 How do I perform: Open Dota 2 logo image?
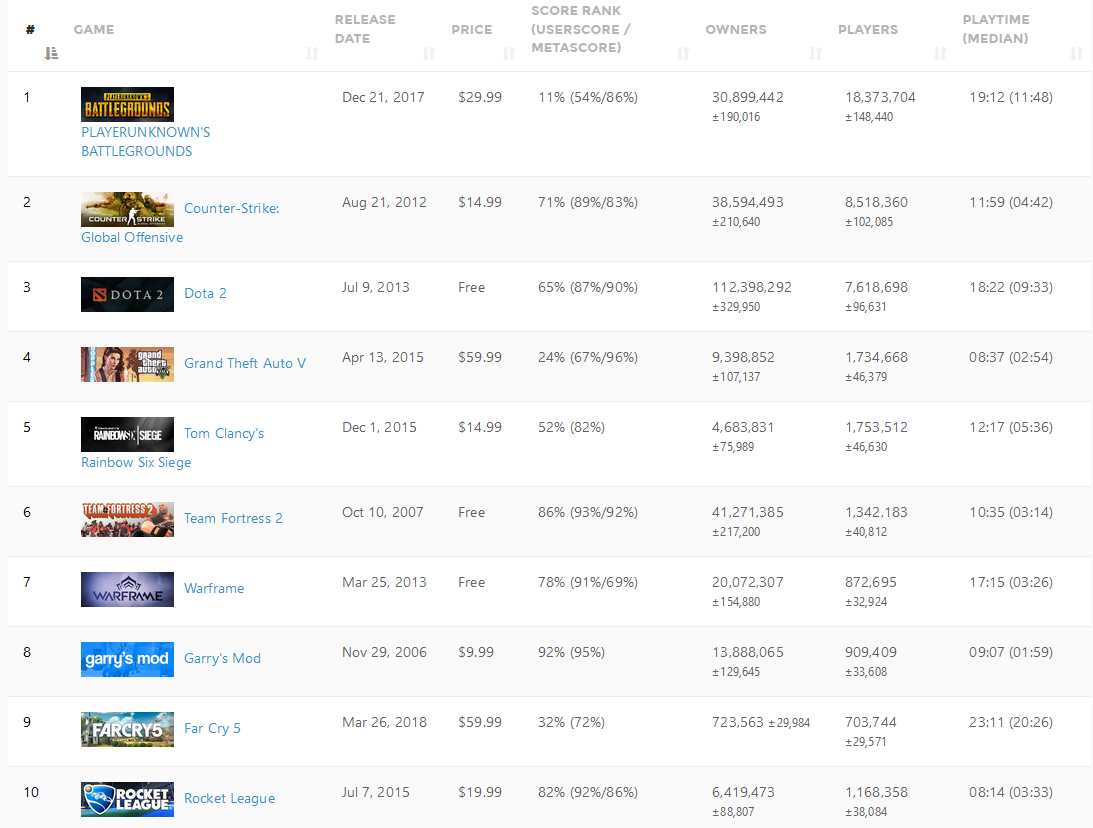(x=128, y=294)
